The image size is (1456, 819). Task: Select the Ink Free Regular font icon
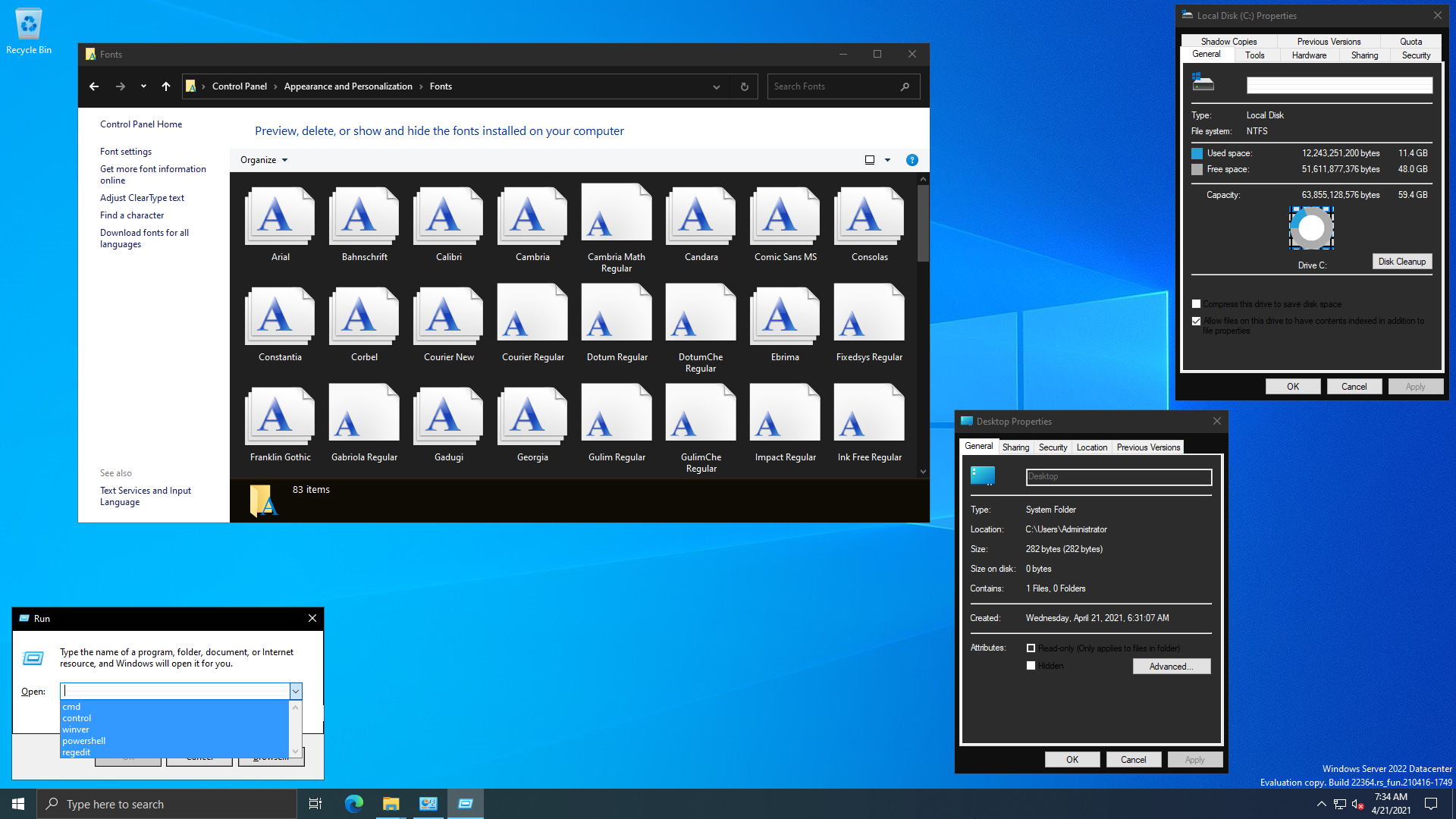[869, 413]
